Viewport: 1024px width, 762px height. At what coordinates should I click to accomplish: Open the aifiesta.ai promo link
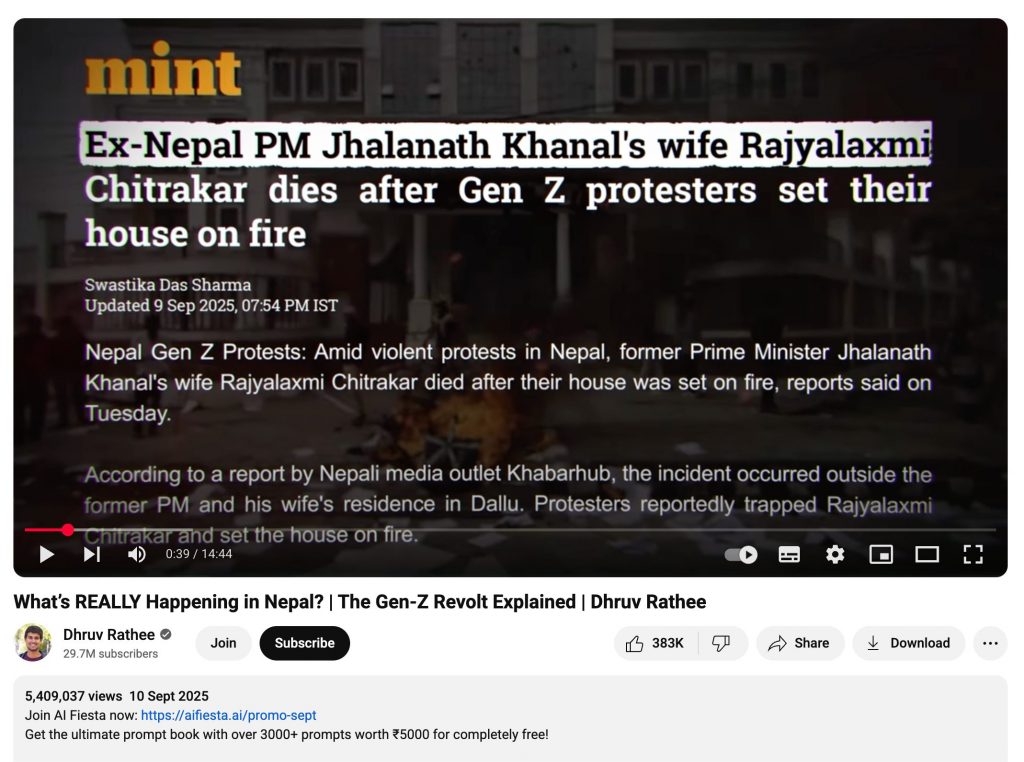tap(229, 715)
